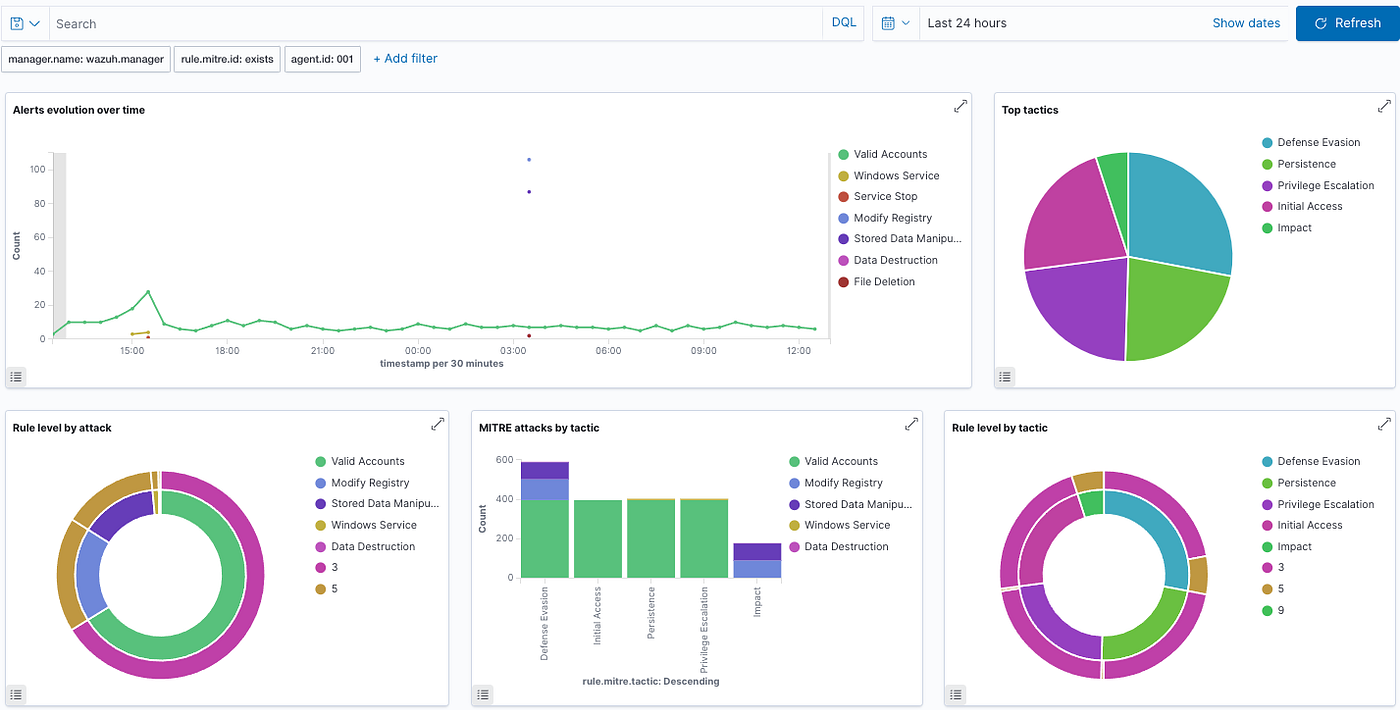The image size is (1400, 710).
Task: Click Defense Evasion legend in Rule level by tactic
Action: point(1311,462)
